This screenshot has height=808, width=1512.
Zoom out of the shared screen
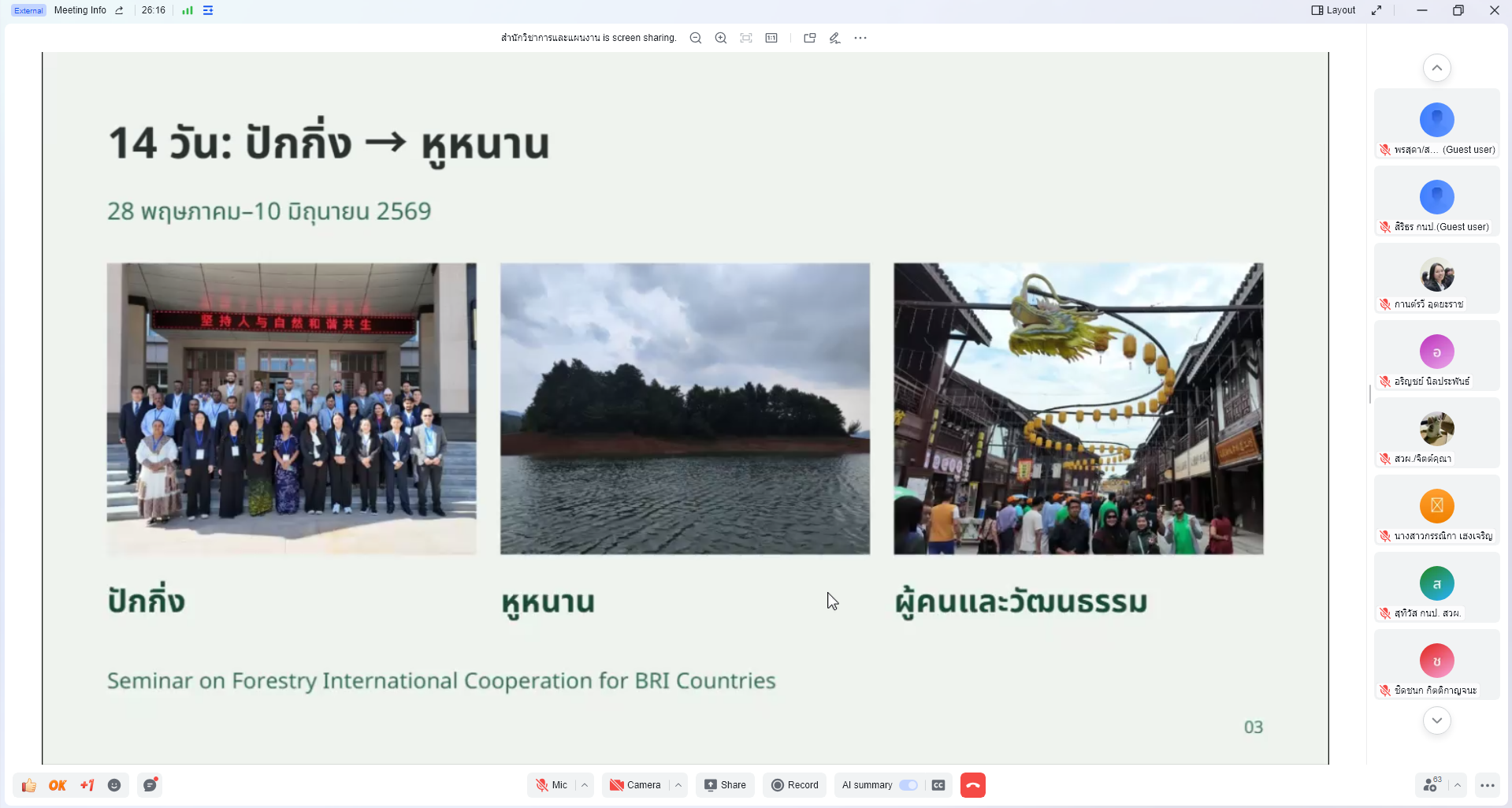(x=696, y=38)
